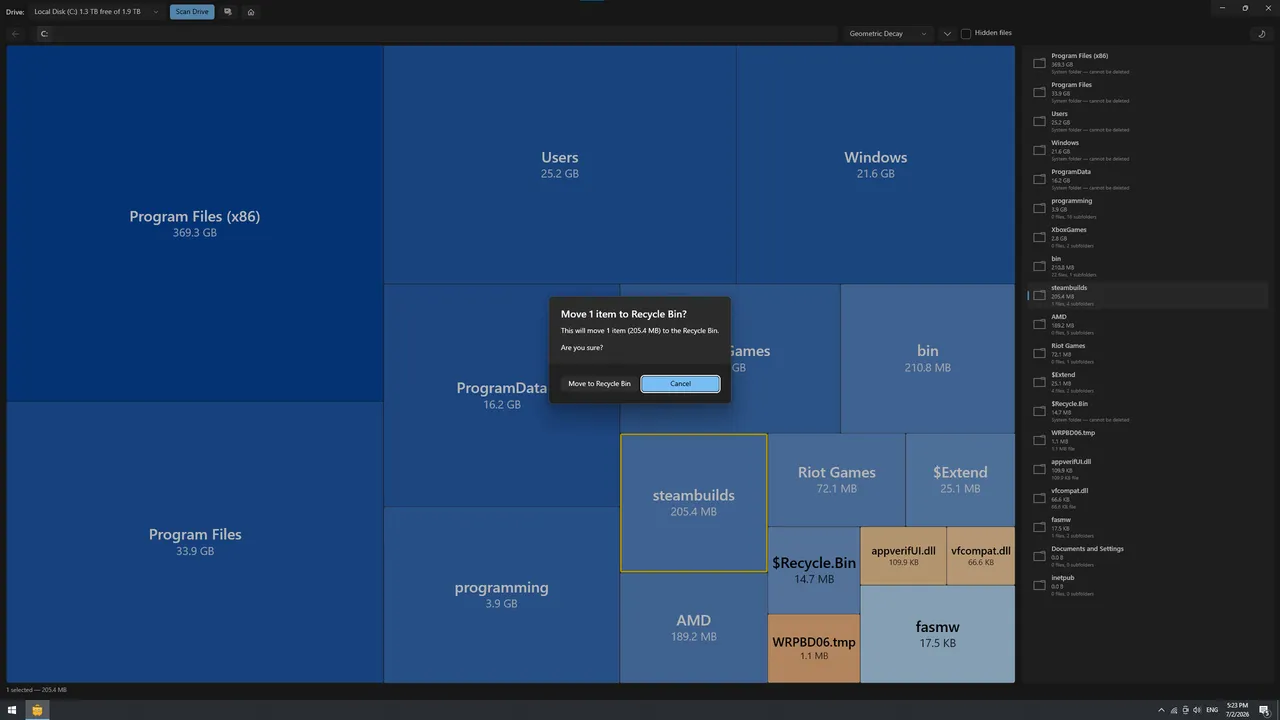Select the highlighted steambuilds treemap tile
1280x720 pixels.
693,503
